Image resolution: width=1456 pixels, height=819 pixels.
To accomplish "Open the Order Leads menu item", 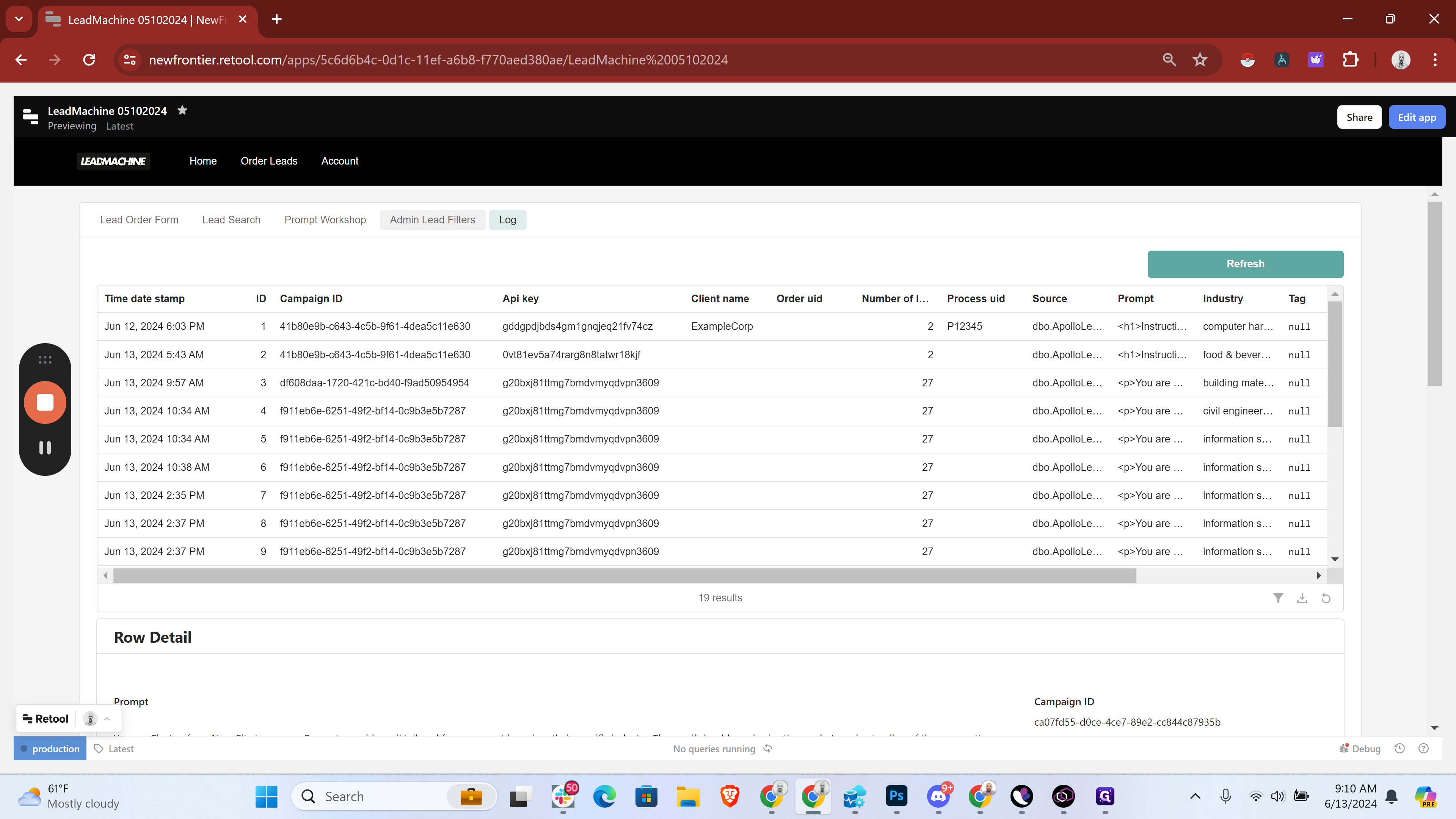I will tap(268, 161).
